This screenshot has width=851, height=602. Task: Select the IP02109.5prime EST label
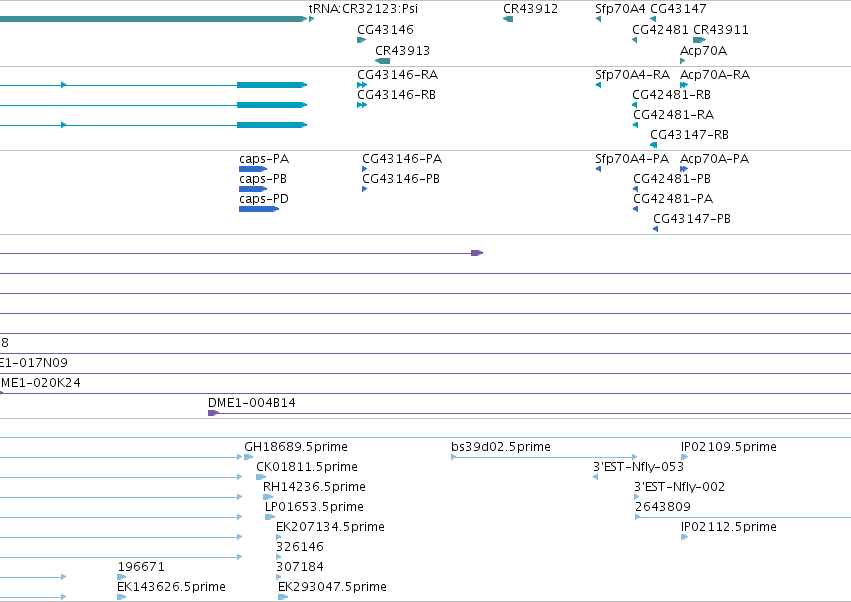click(729, 447)
